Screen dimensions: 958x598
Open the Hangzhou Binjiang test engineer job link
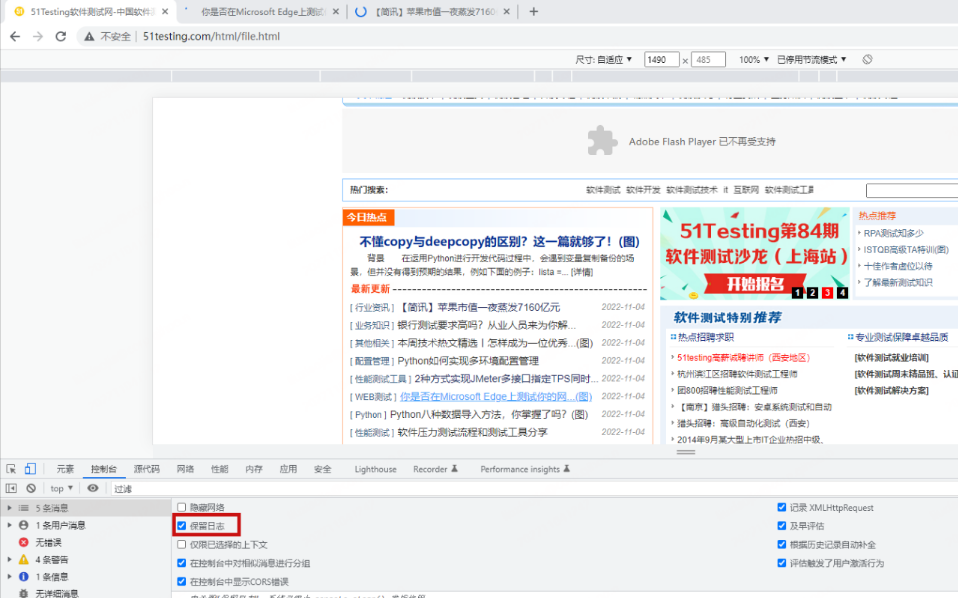click(x=737, y=374)
